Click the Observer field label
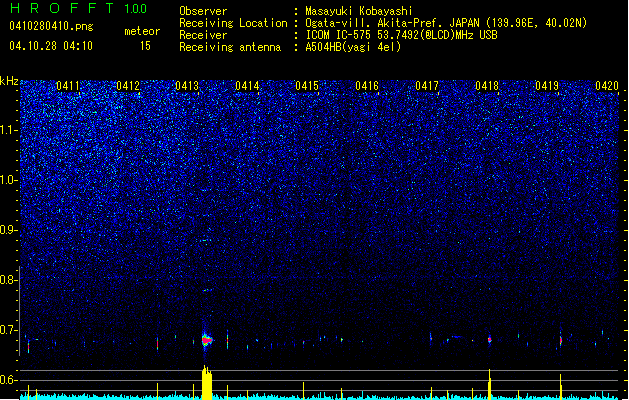 click(203, 11)
